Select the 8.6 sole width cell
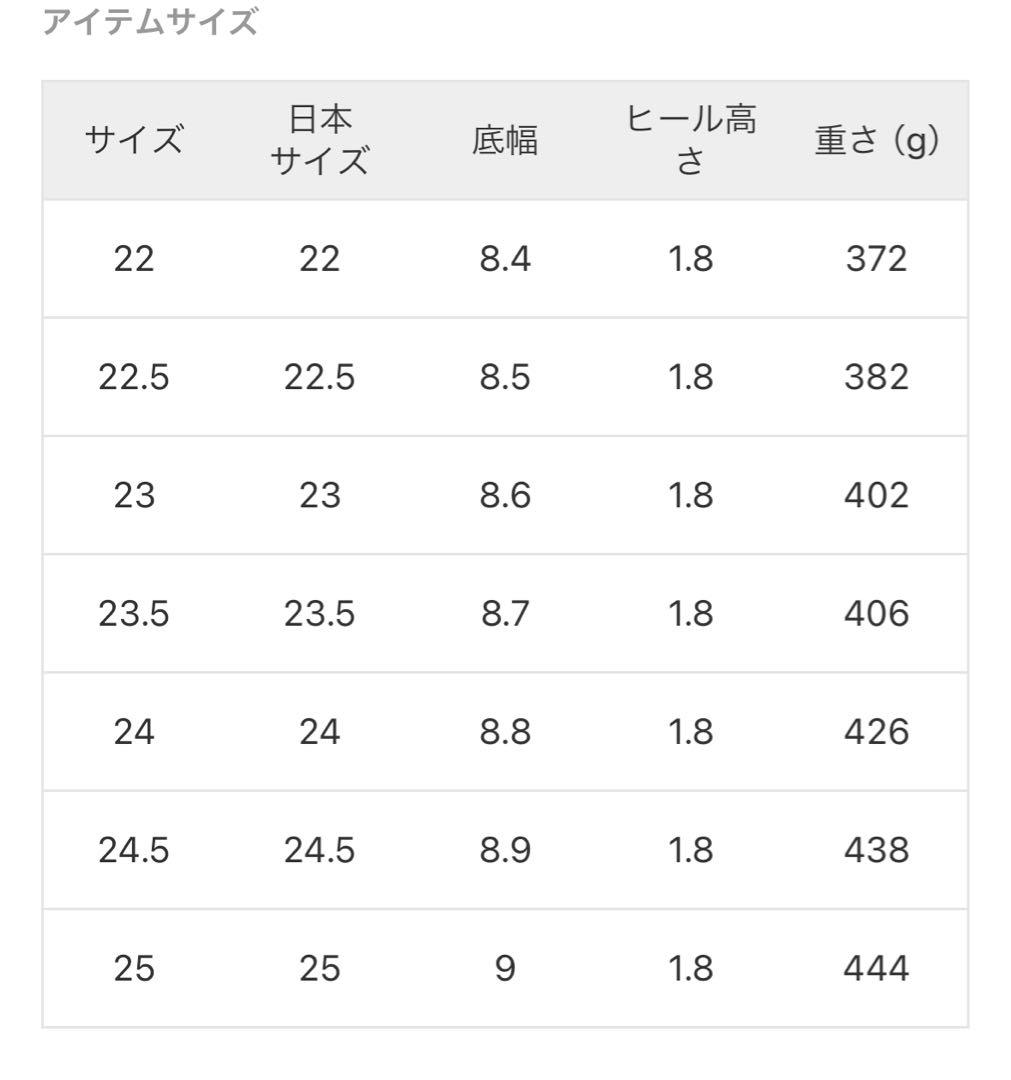1011x1080 pixels. [505, 495]
